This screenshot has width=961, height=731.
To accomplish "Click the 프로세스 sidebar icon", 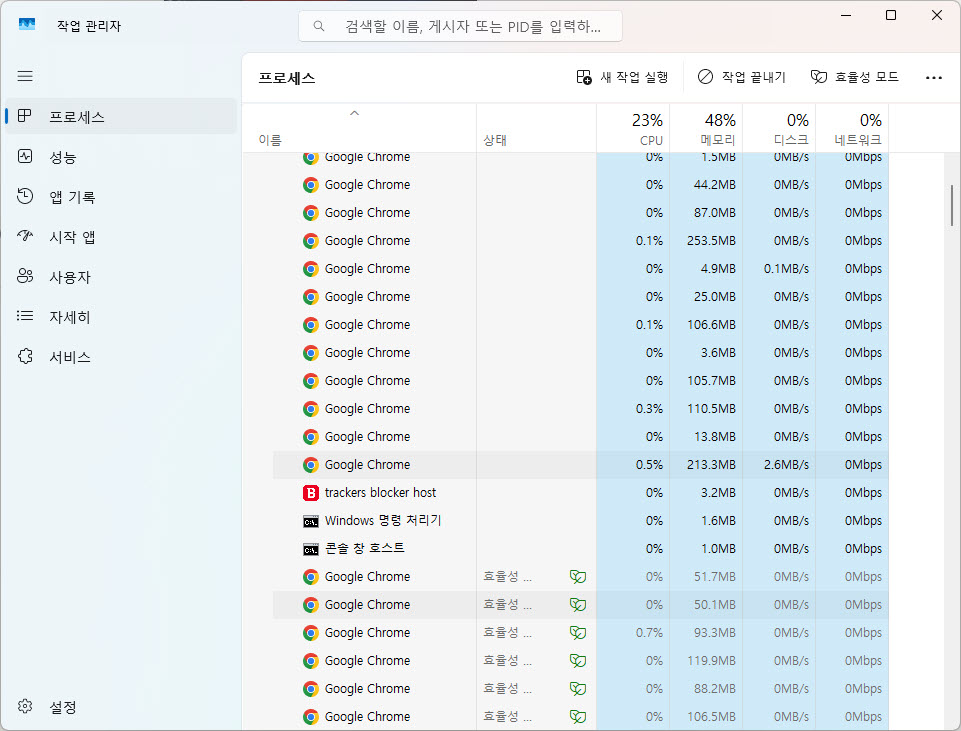I will 25,116.
